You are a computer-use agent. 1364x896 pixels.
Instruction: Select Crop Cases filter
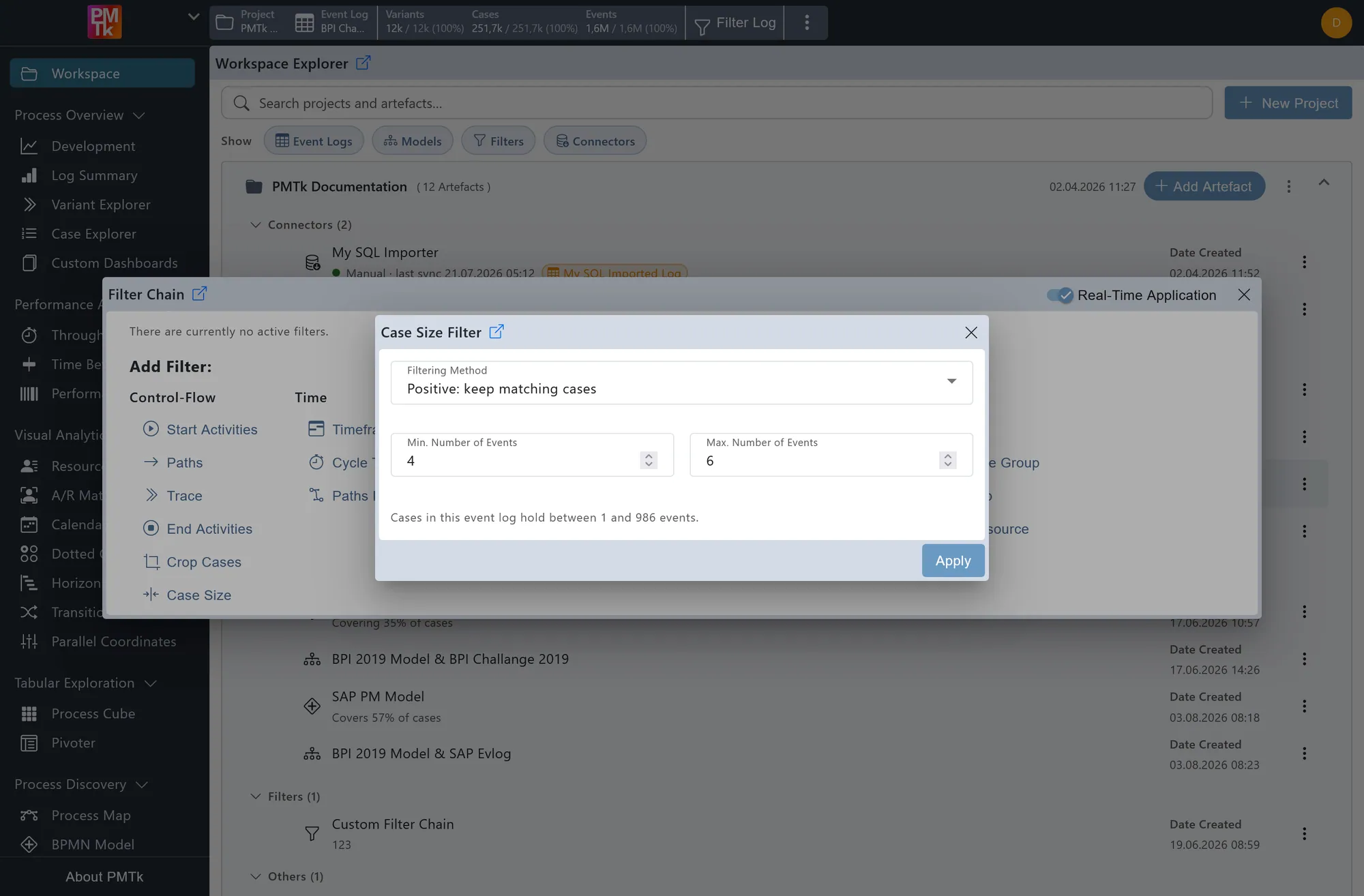[192, 562]
